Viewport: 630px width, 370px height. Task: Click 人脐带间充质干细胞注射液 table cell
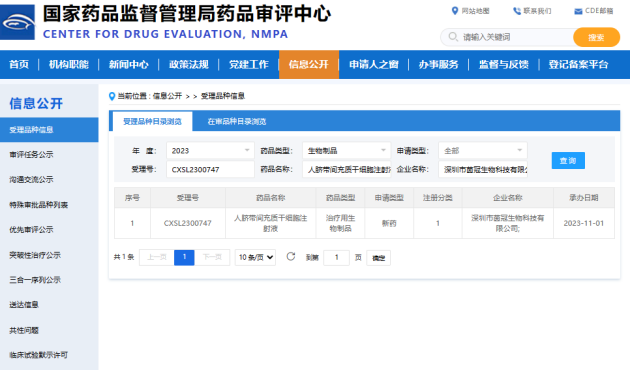(x=271, y=223)
